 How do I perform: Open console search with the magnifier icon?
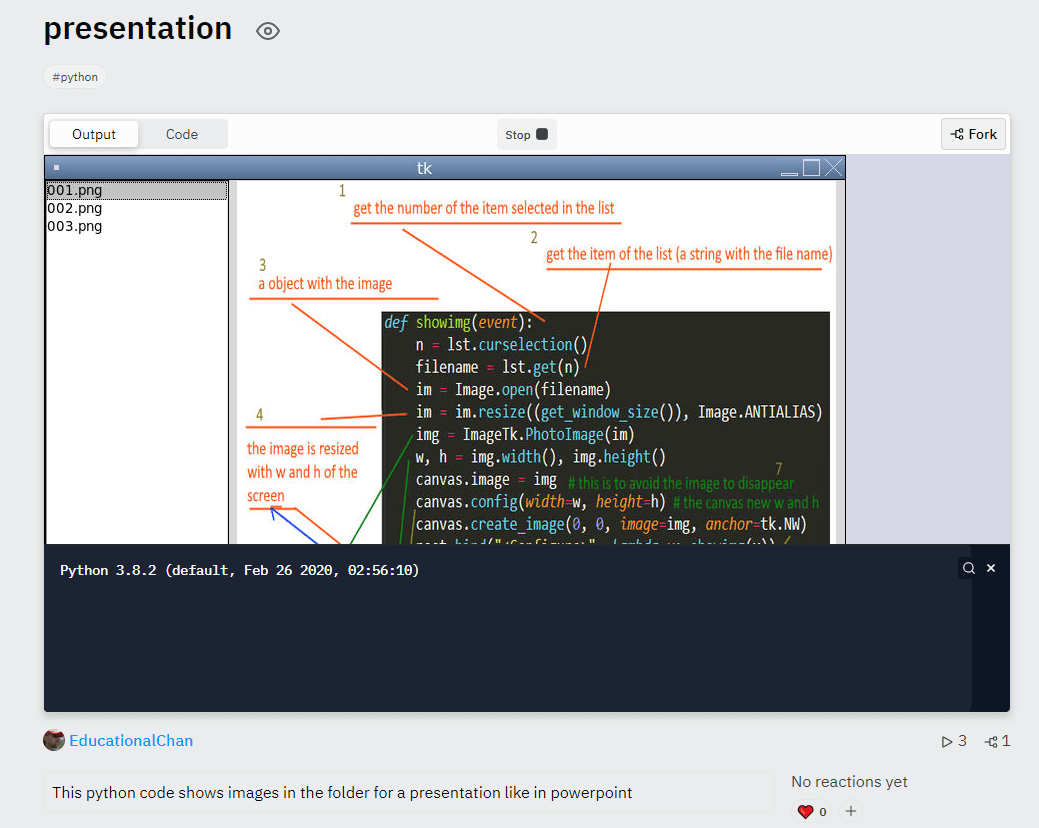click(x=968, y=567)
